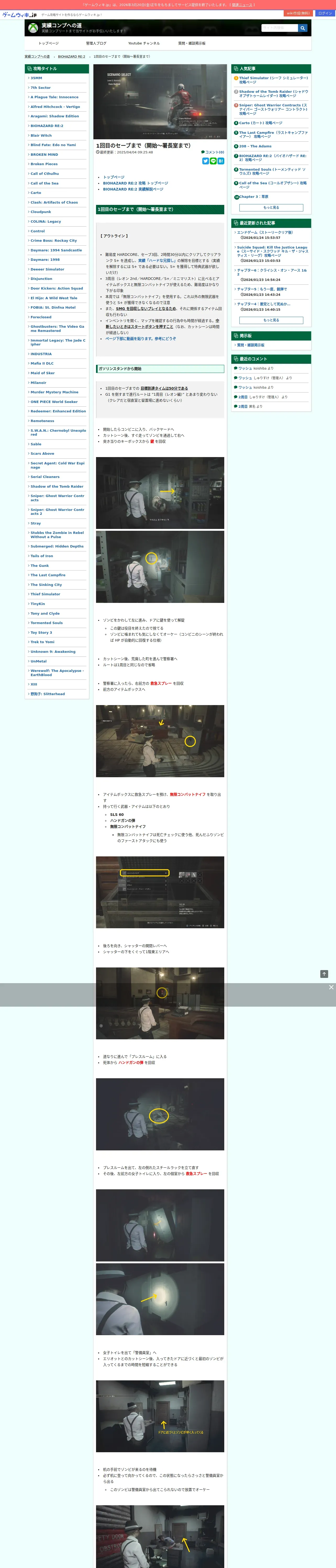Open 野狗子: Slitterhead sidebar entry
336x1568 pixels.
[48, 694]
